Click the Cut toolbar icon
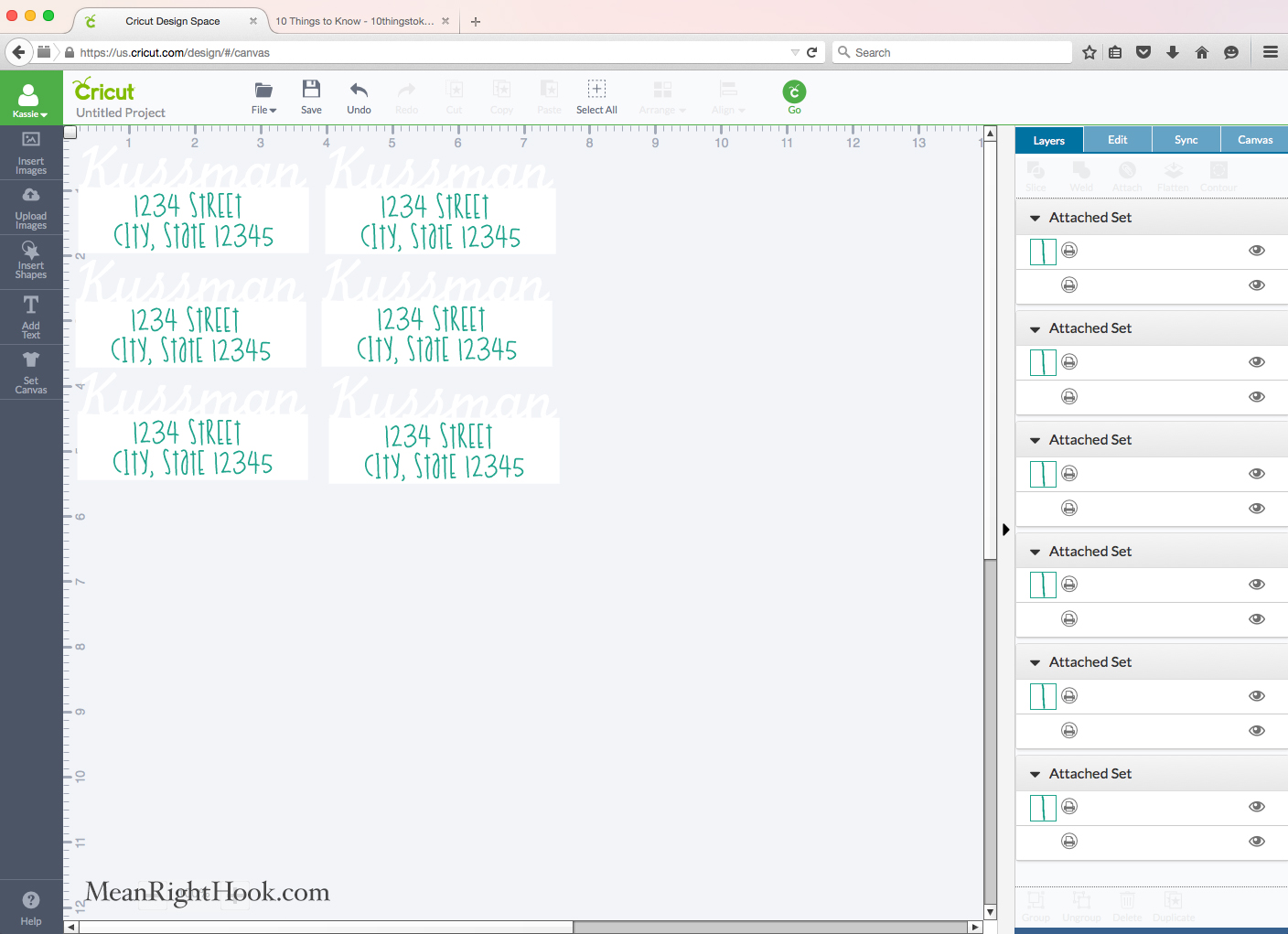The image size is (1288, 934). click(x=455, y=97)
